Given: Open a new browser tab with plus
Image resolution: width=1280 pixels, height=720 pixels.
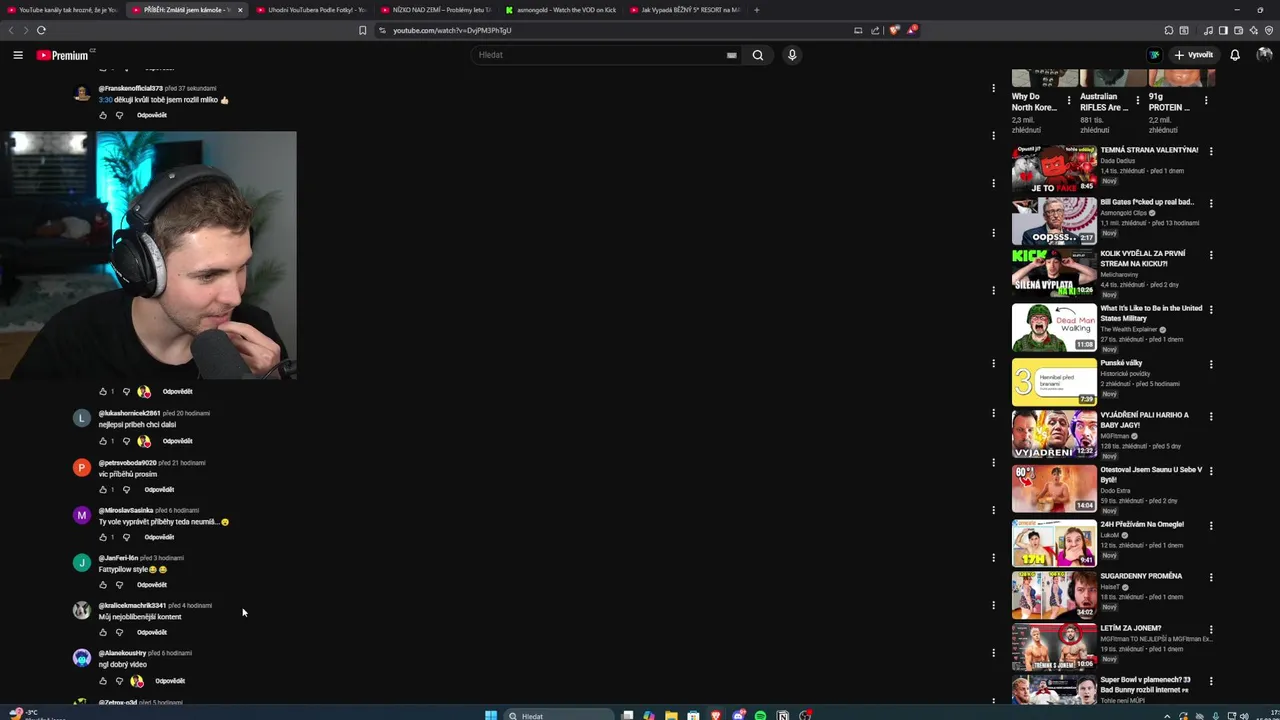Looking at the screenshot, I should coord(756,10).
